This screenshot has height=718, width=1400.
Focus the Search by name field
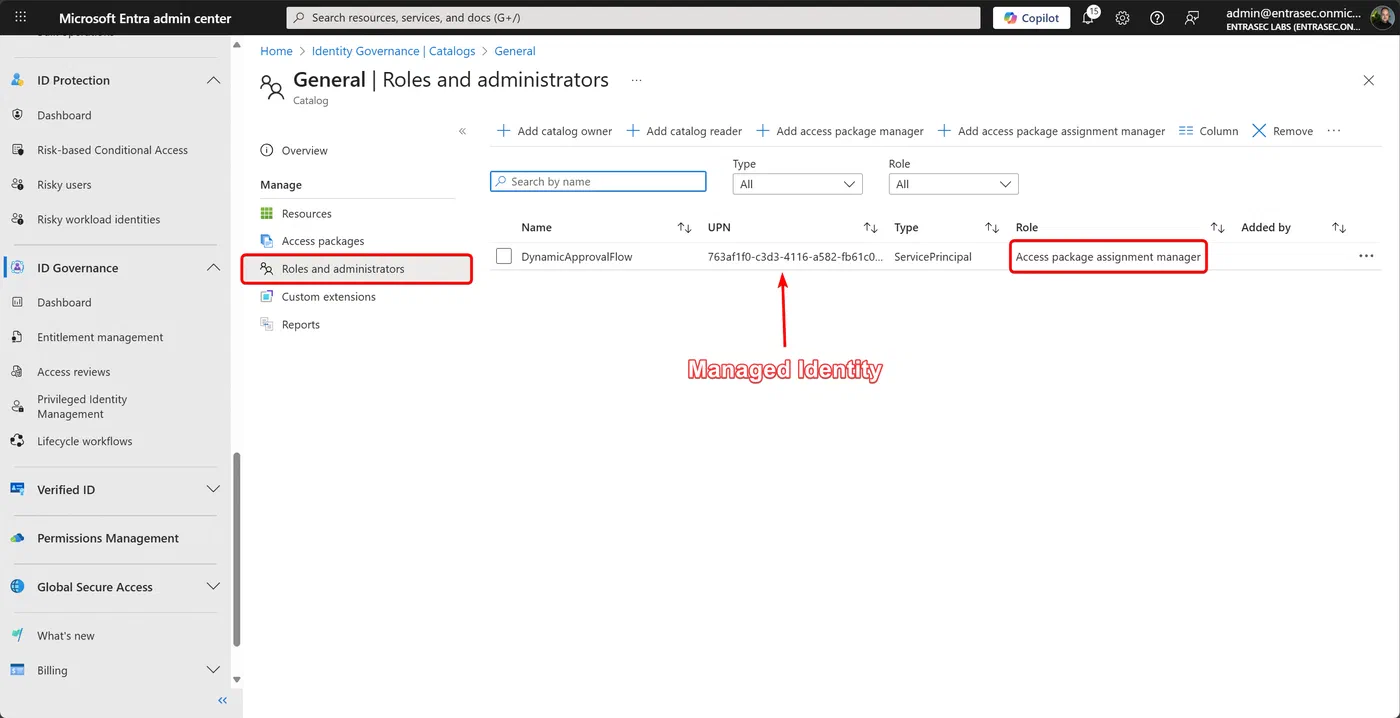pos(598,182)
